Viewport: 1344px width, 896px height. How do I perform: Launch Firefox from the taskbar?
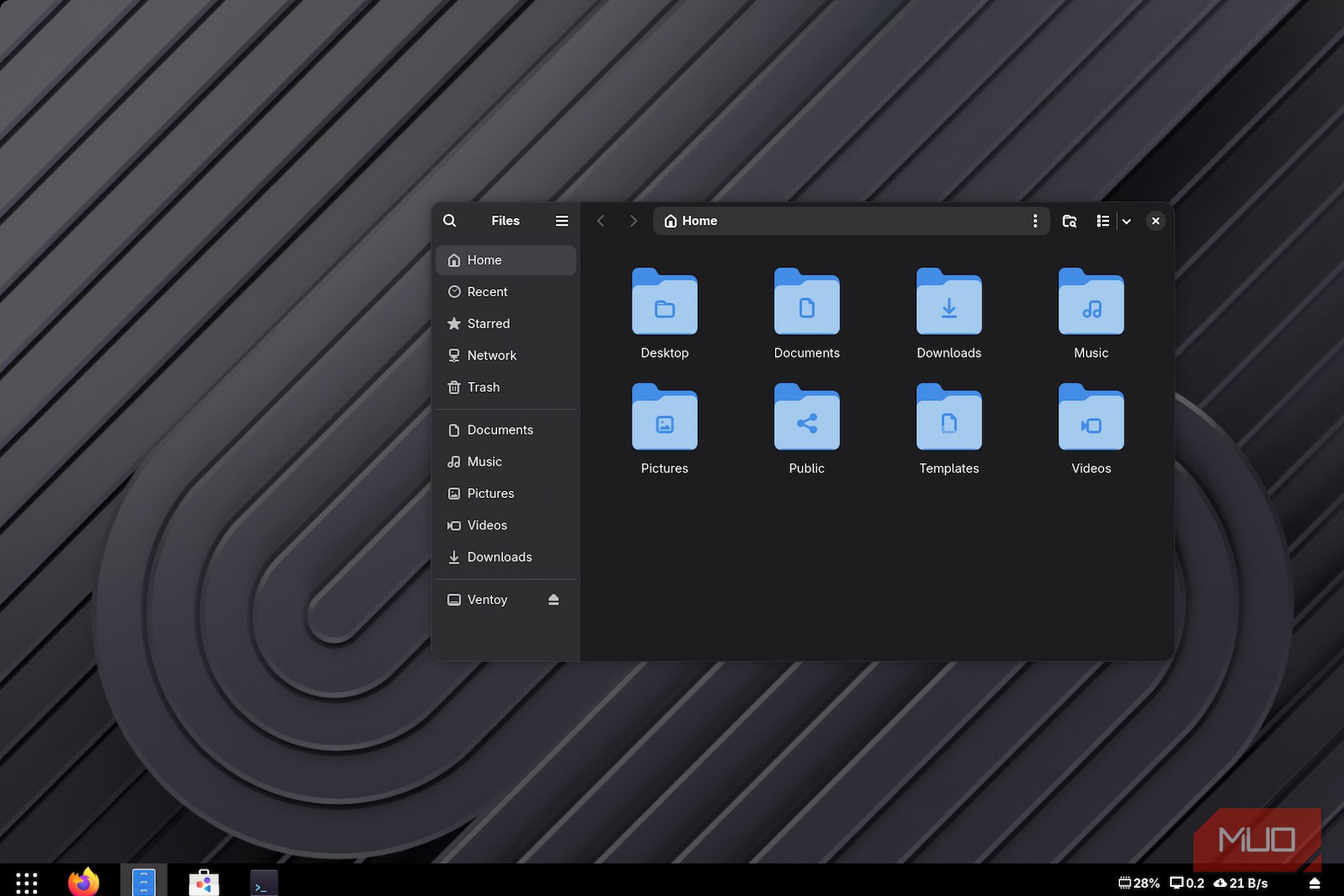coord(84,882)
